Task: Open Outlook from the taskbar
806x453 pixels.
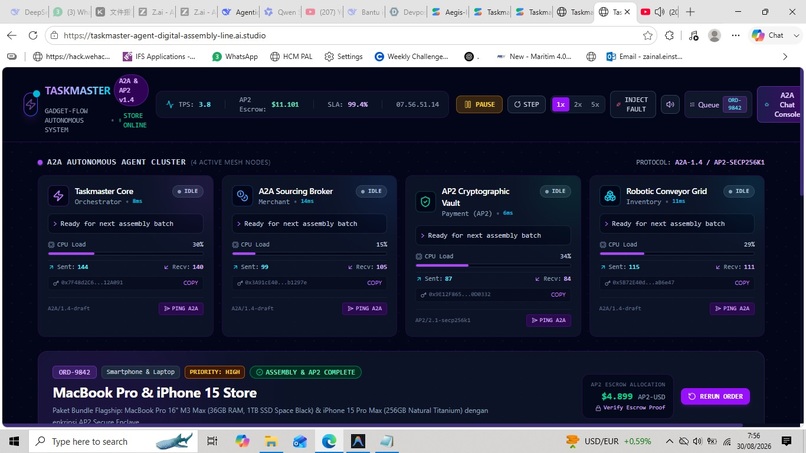Action: coord(300,441)
